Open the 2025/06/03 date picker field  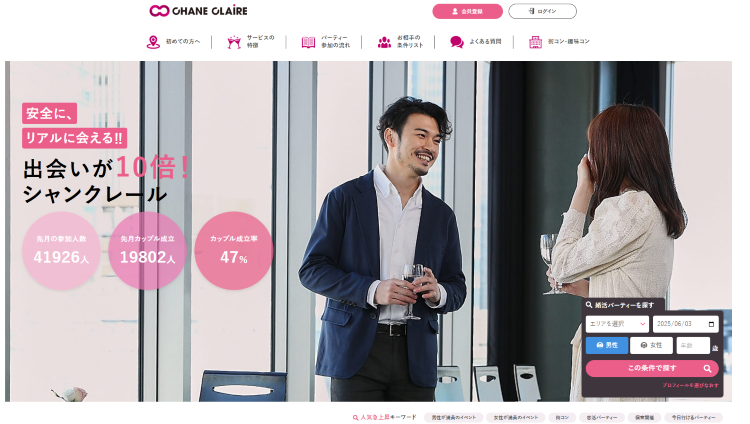click(685, 324)
